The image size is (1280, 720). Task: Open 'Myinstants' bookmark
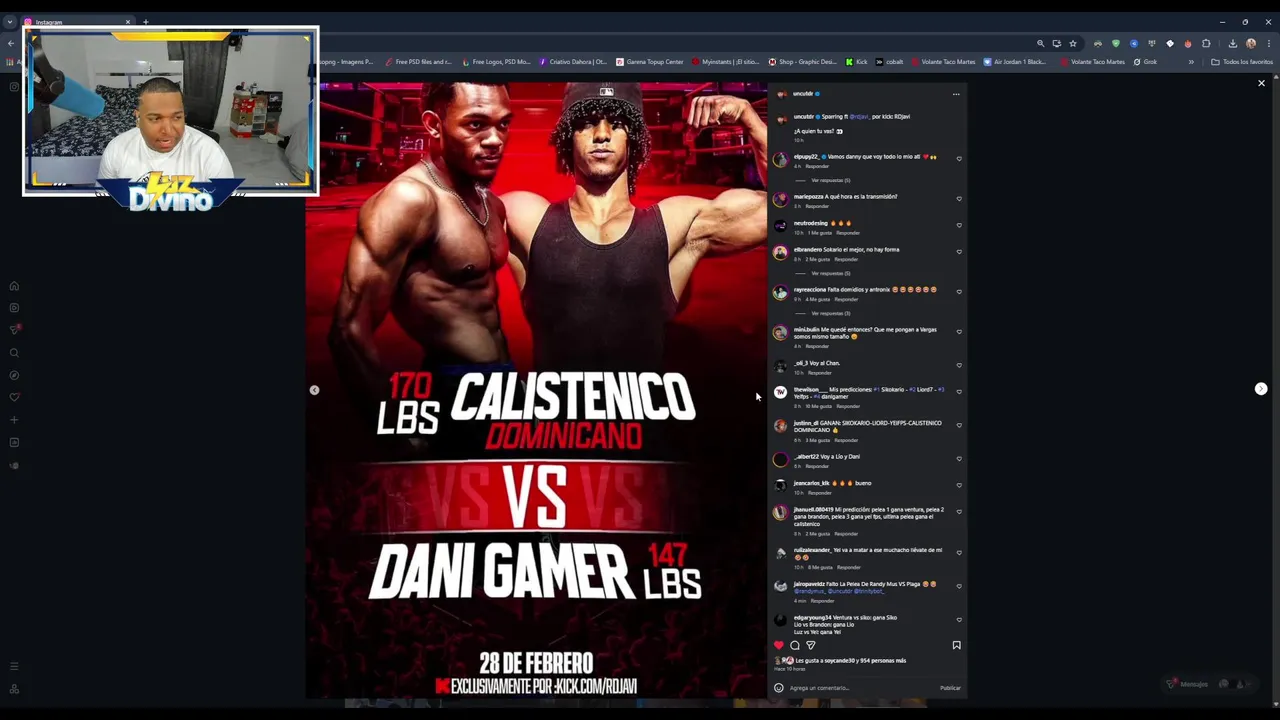(x=726, y=62)
